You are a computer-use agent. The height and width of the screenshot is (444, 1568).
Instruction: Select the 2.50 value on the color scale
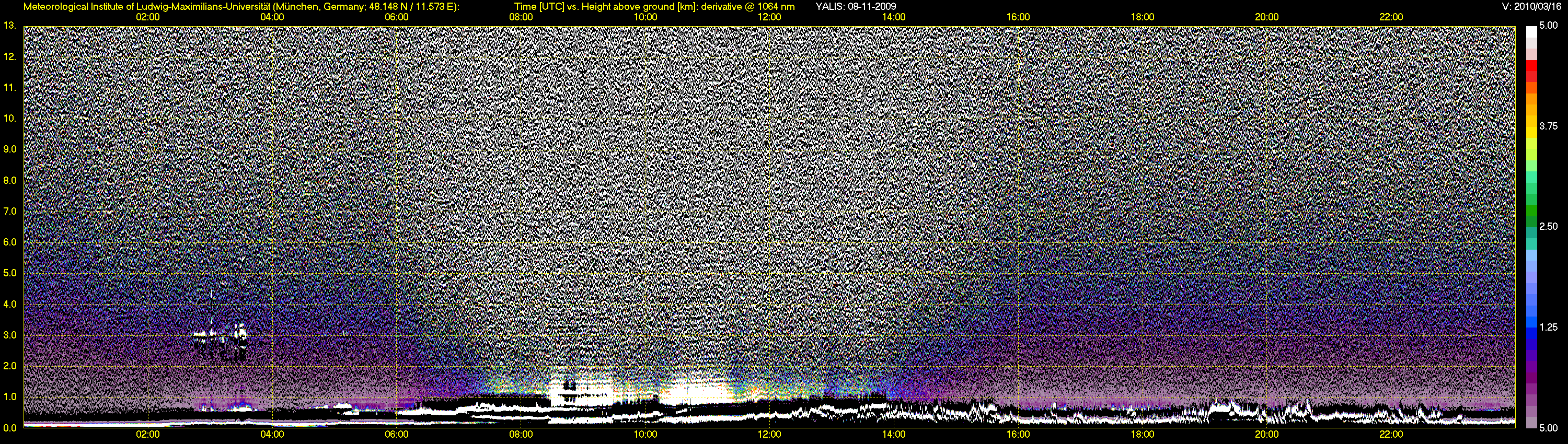[1548, 226]
